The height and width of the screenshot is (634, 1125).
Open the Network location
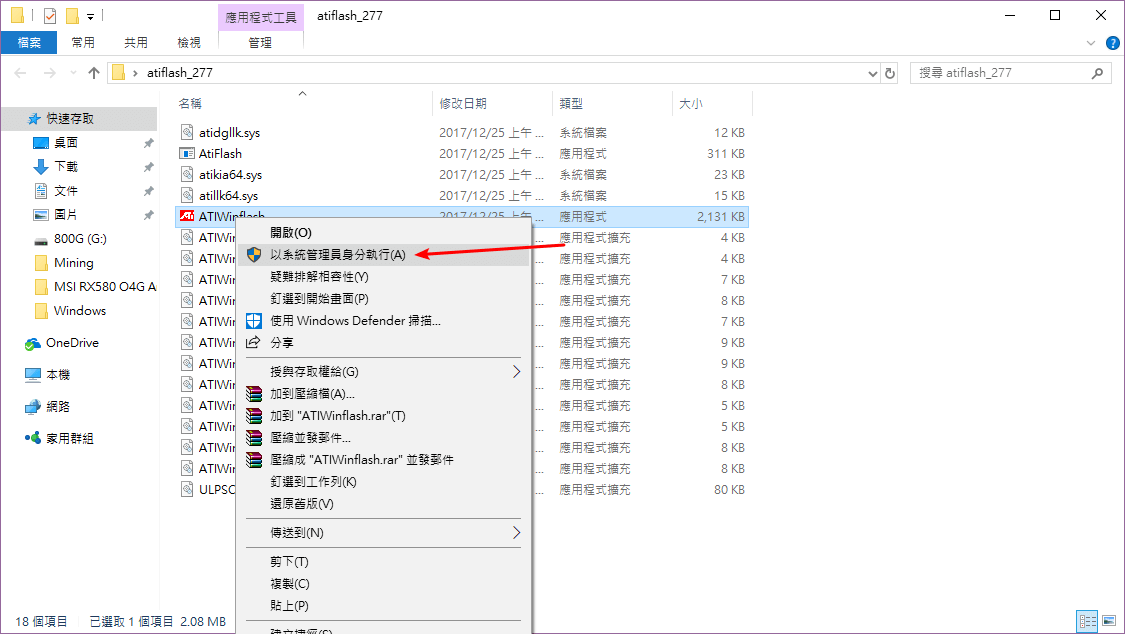(x=57, y=407)
